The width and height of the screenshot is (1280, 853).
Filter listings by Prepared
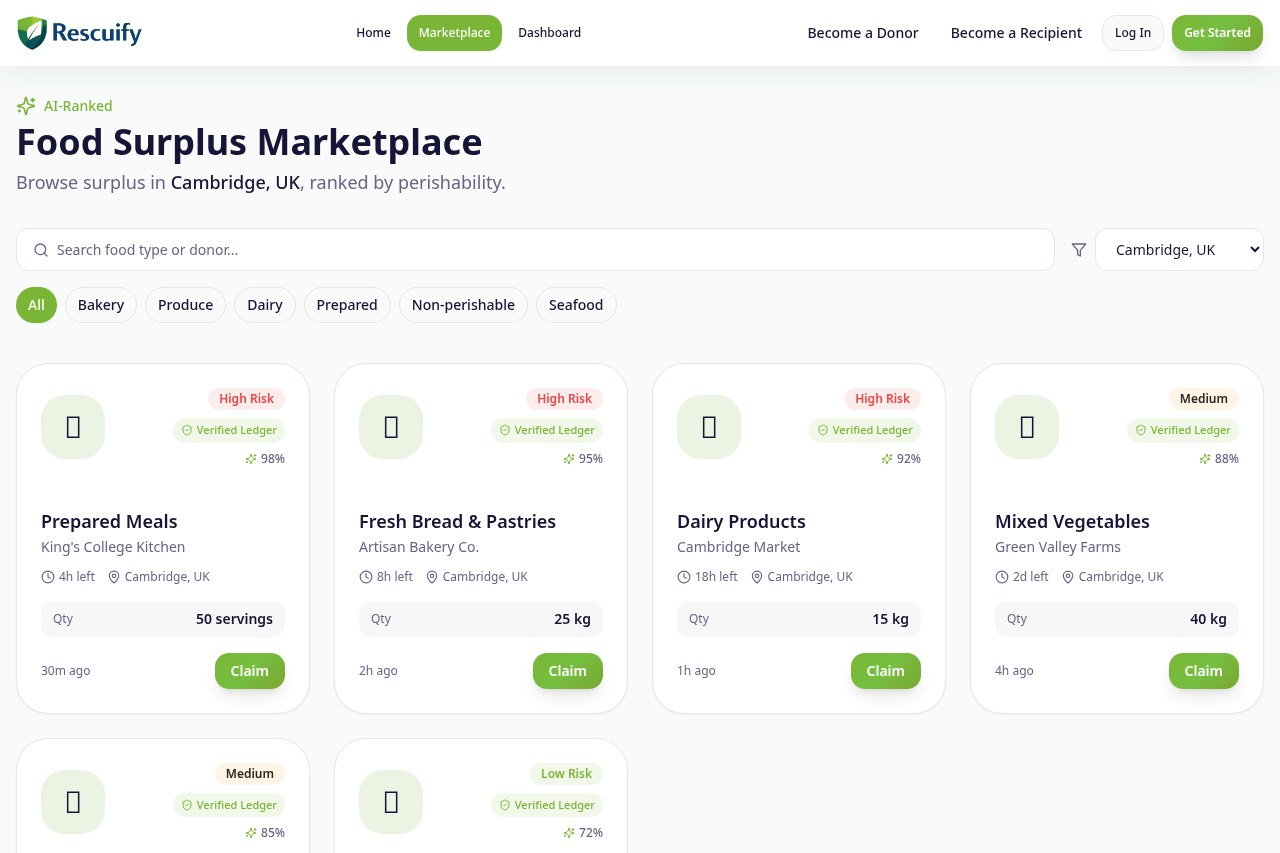pyautogui.click(x=347, y=305)
